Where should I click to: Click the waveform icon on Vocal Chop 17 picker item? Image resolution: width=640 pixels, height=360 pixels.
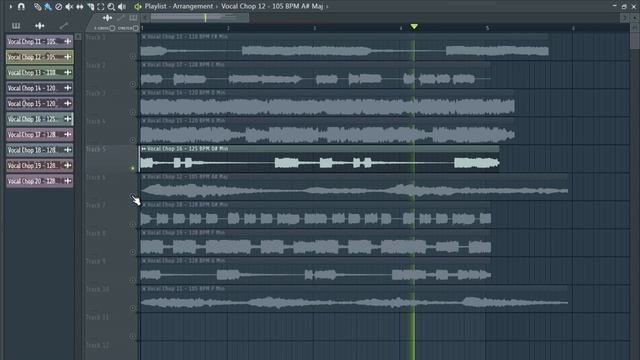click(68, 134)
